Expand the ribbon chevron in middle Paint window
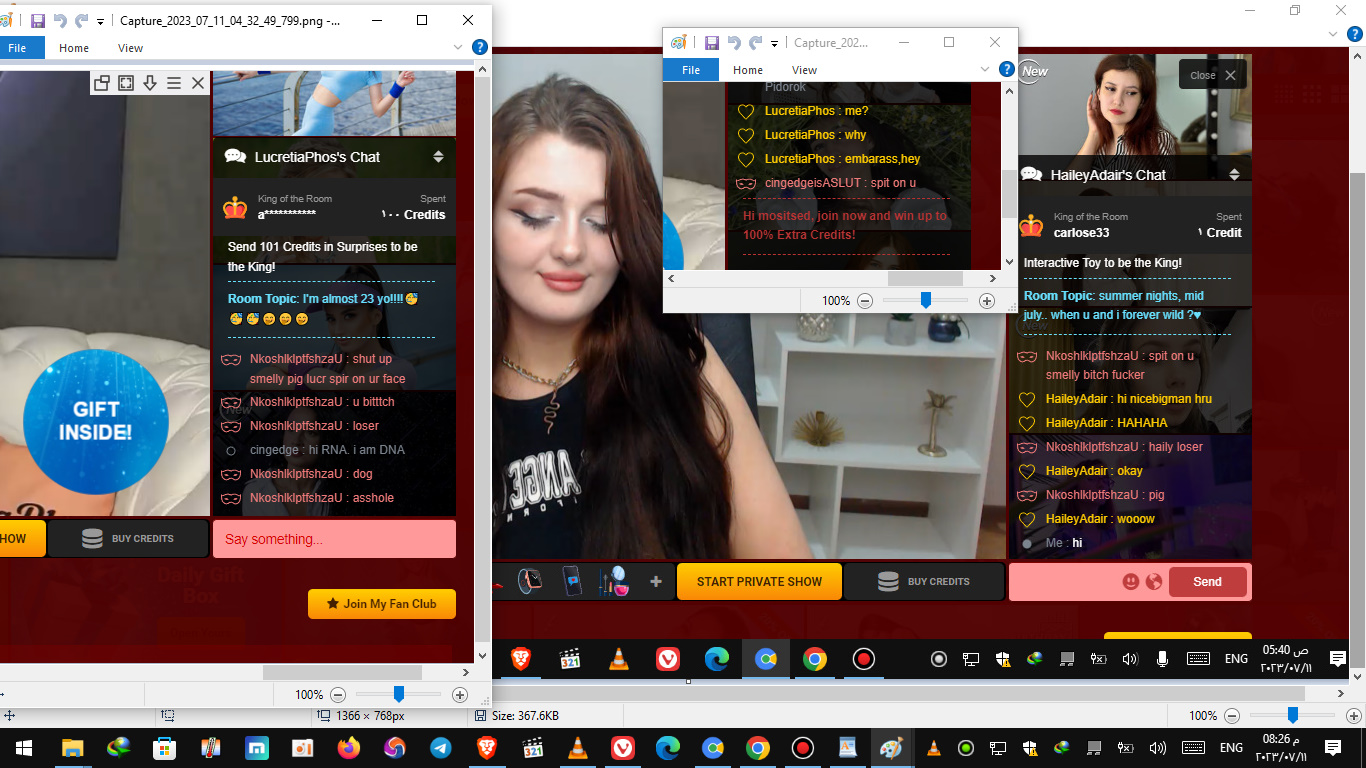This screenshot has height=768, width=1366. pos(985,70)
